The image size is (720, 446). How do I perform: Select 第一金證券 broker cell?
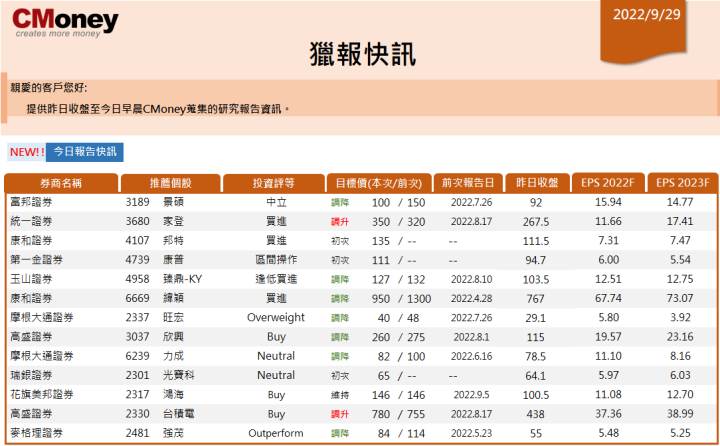tap(37, 260)
